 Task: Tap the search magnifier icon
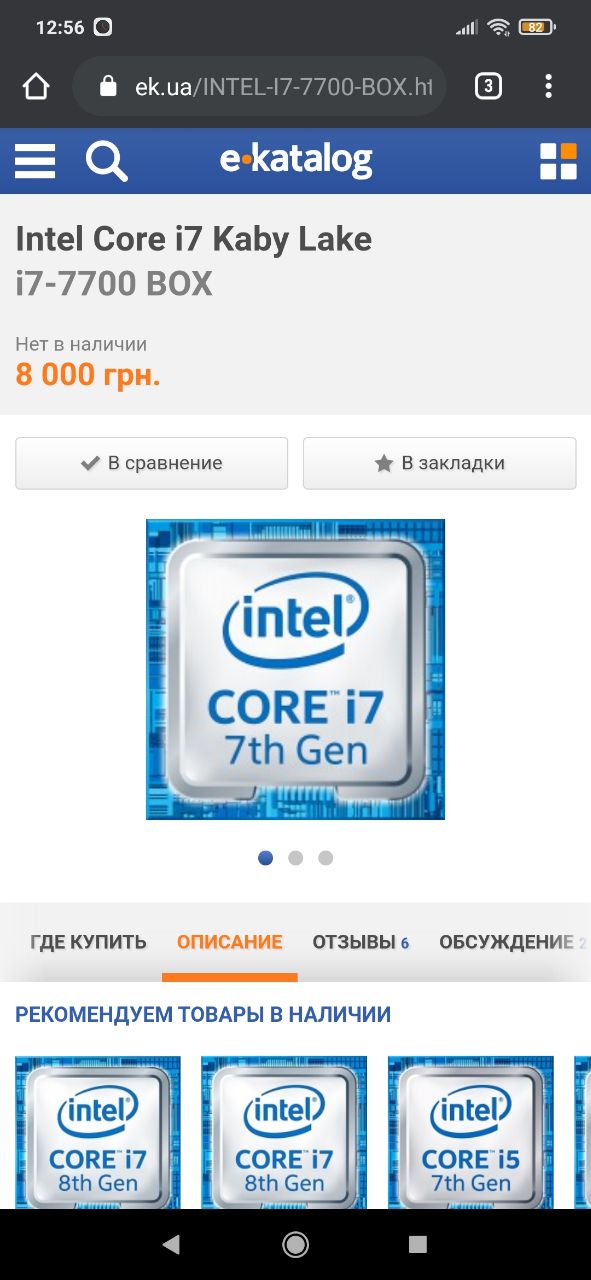(x=106, y=161)
